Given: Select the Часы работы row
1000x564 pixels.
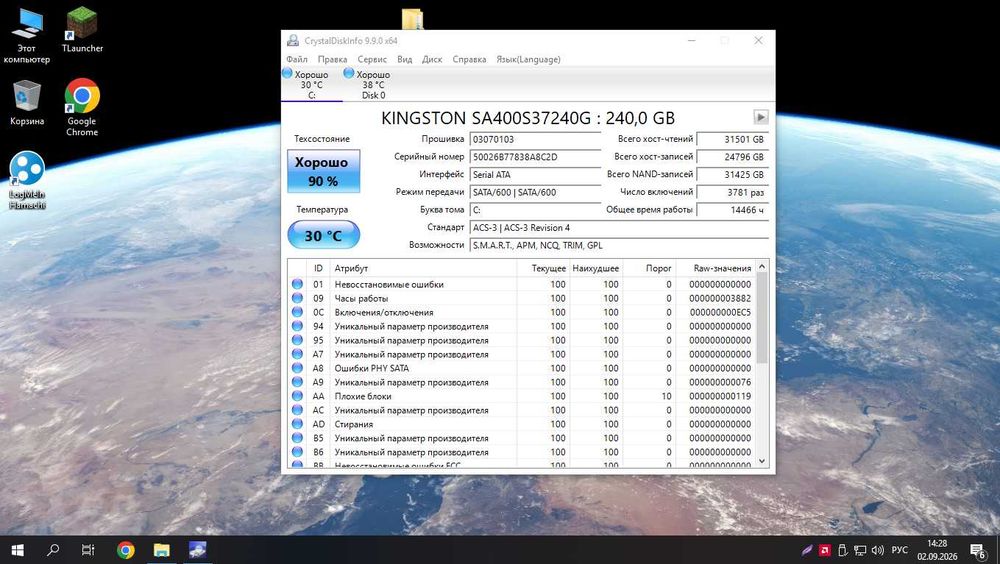Looking at the screenshot, I should (522, 299).
